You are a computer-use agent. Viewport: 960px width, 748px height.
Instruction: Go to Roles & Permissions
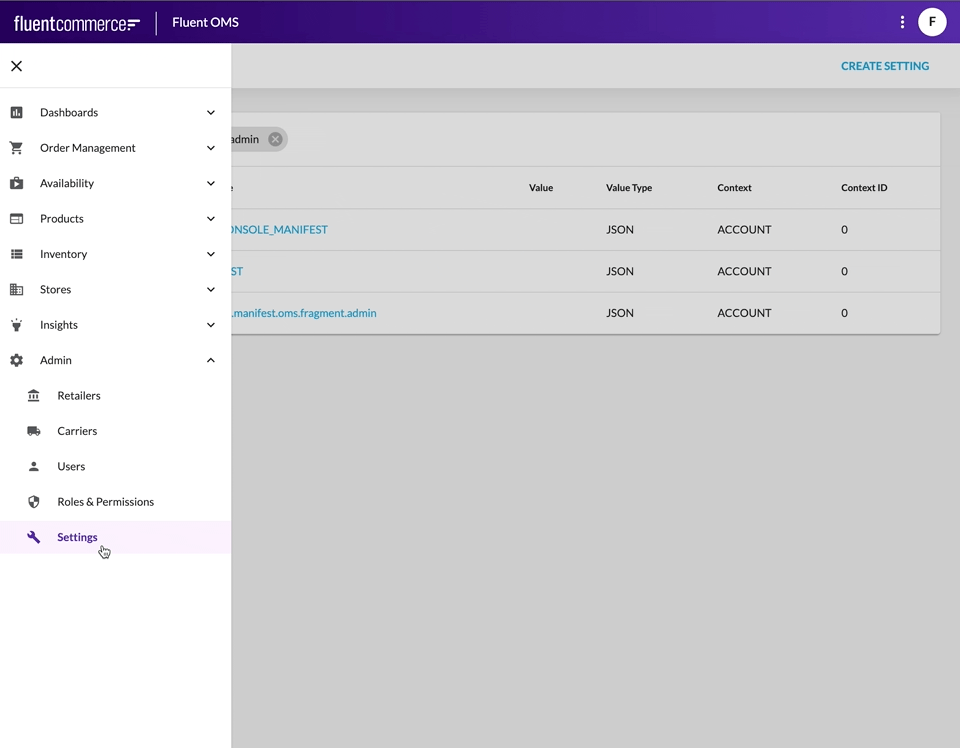(105, 502)
